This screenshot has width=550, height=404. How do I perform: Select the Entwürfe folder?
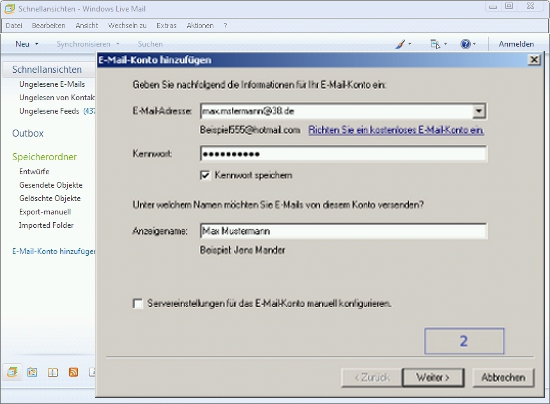click(x=34, y=171)
